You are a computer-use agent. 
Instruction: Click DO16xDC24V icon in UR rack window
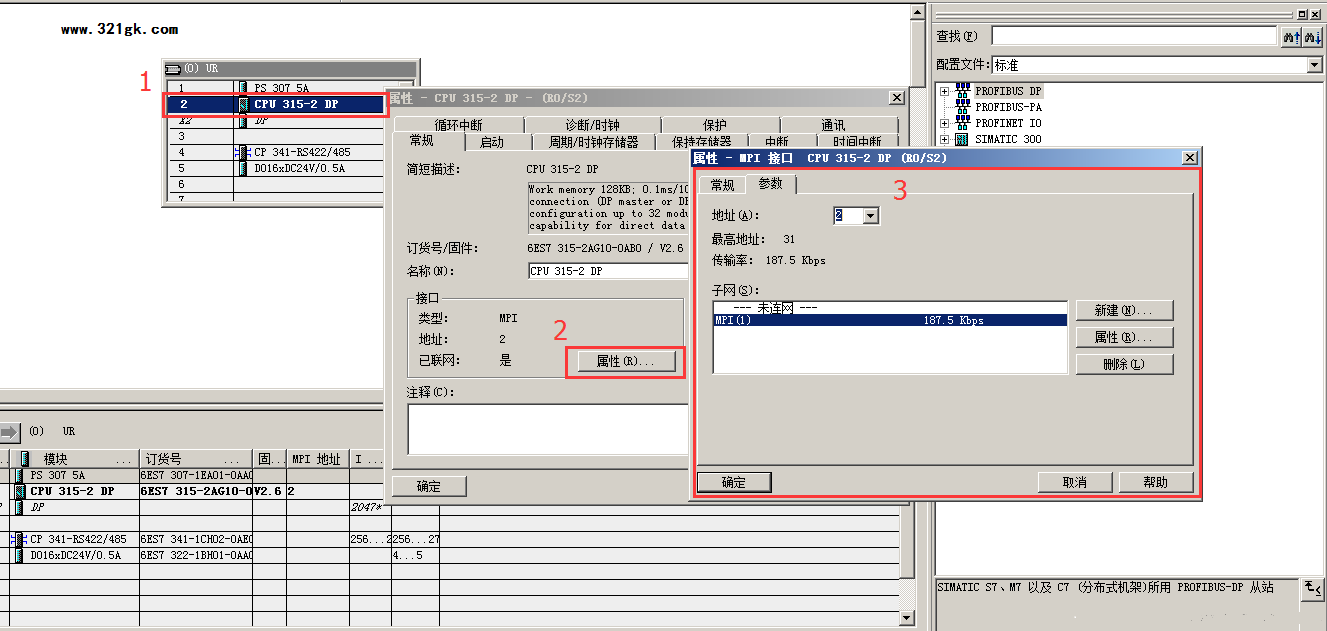244,168
